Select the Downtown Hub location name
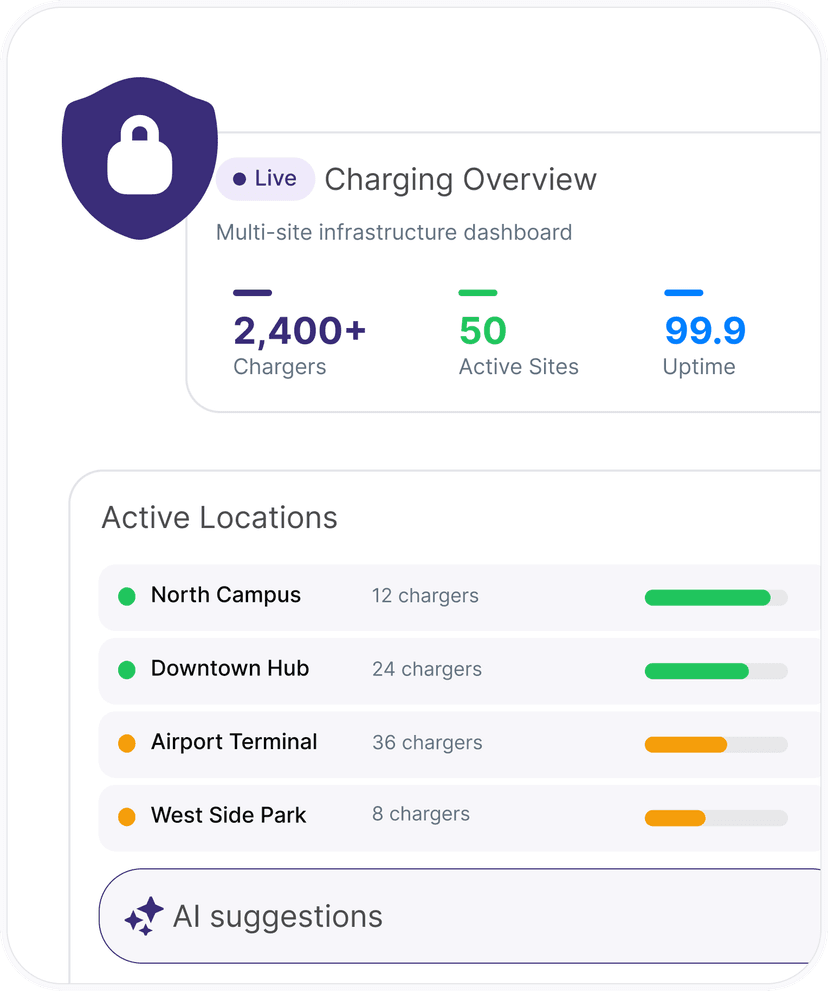This screenshot has width=828, height=991. pyautogui.click(x=230, y=668)
